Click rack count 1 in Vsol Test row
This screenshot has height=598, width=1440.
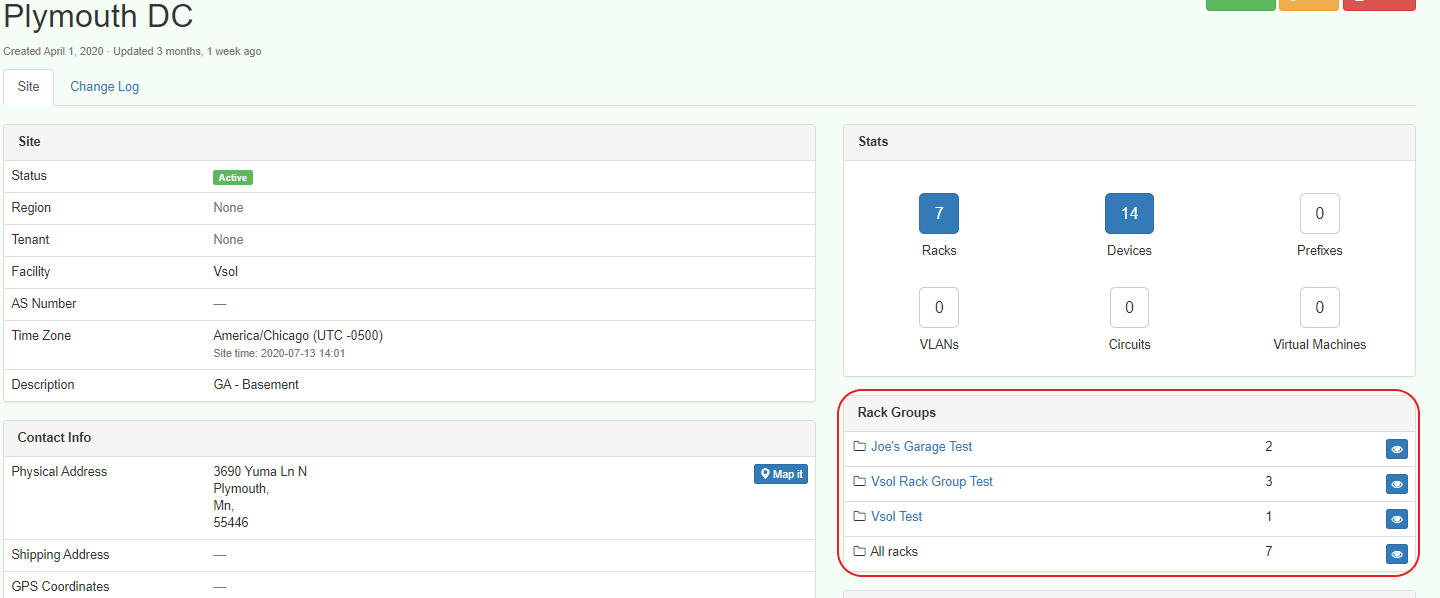click(x=1269, y=517)
